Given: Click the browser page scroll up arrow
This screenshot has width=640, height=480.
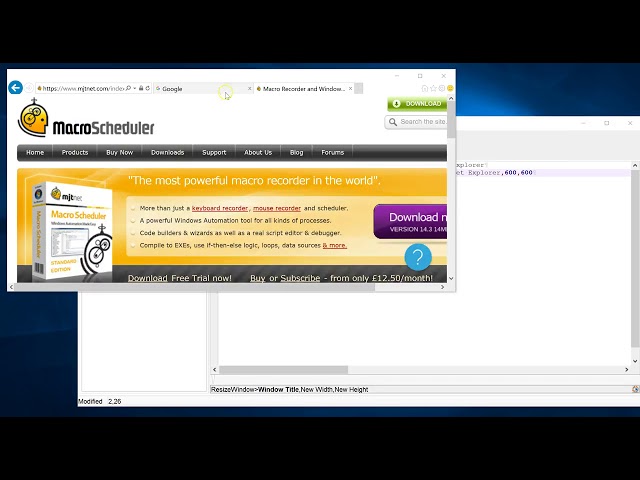Looking at the screenshot, I should pos(451,98).
